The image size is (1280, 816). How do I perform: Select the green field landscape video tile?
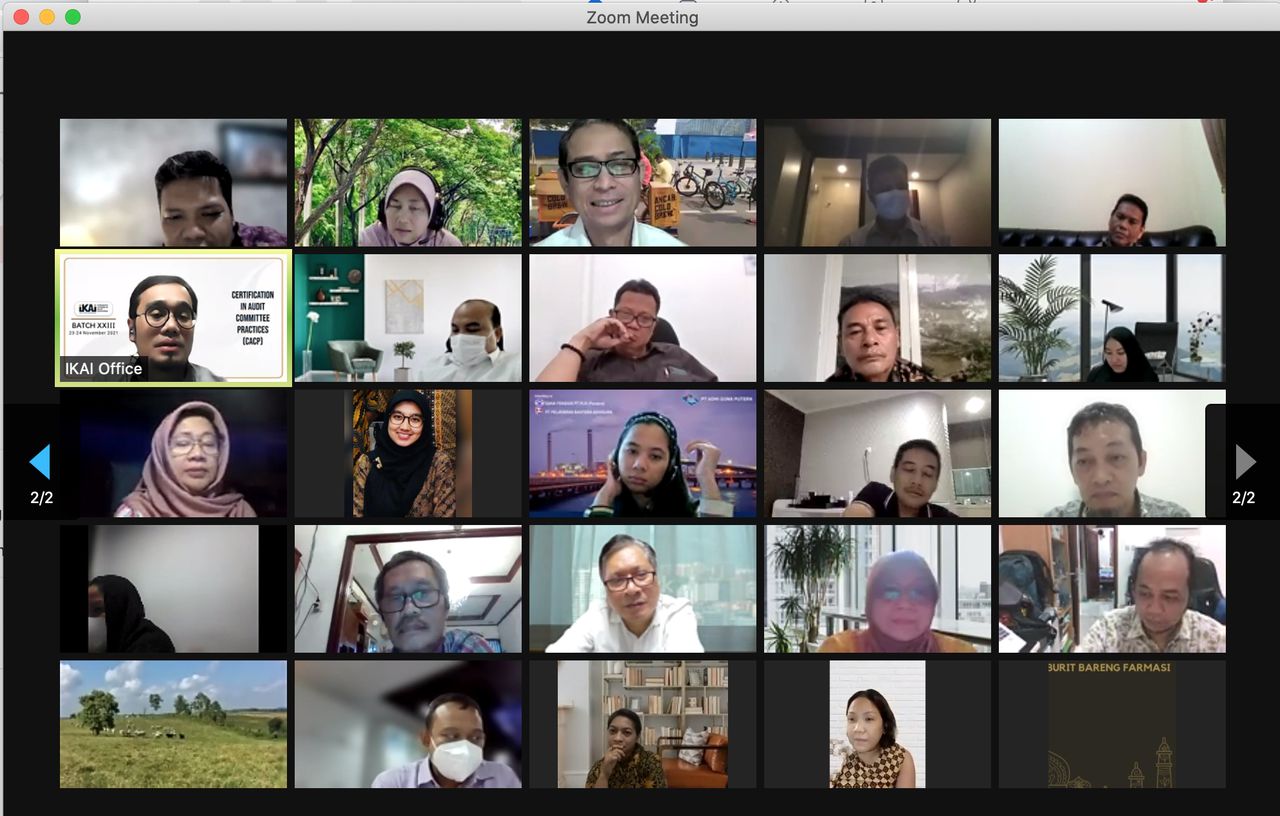coord(173,724)
